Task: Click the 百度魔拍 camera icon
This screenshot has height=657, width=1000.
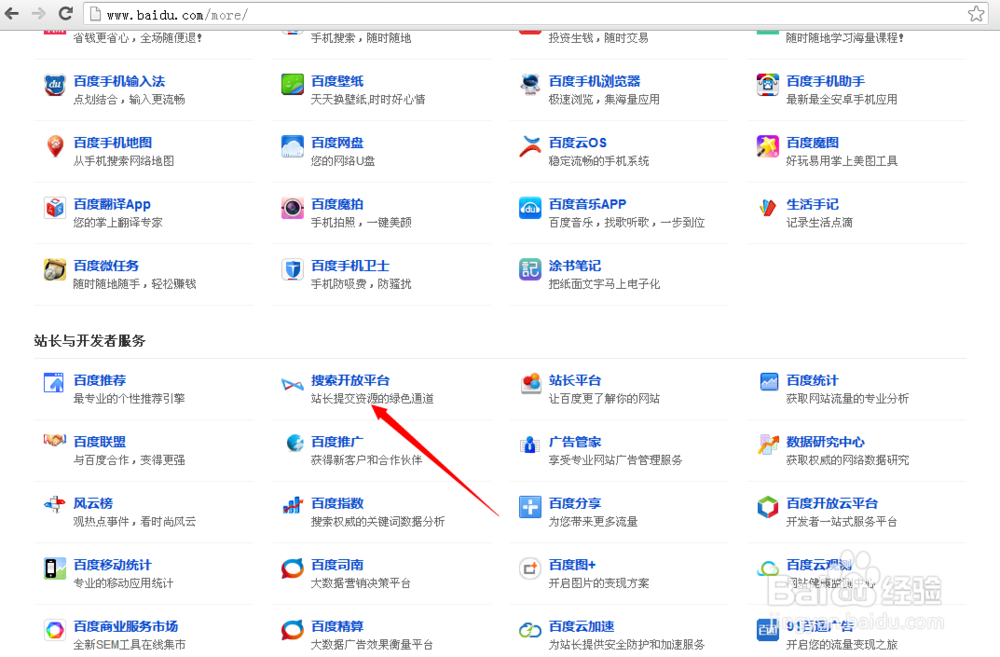Action: 292,208
